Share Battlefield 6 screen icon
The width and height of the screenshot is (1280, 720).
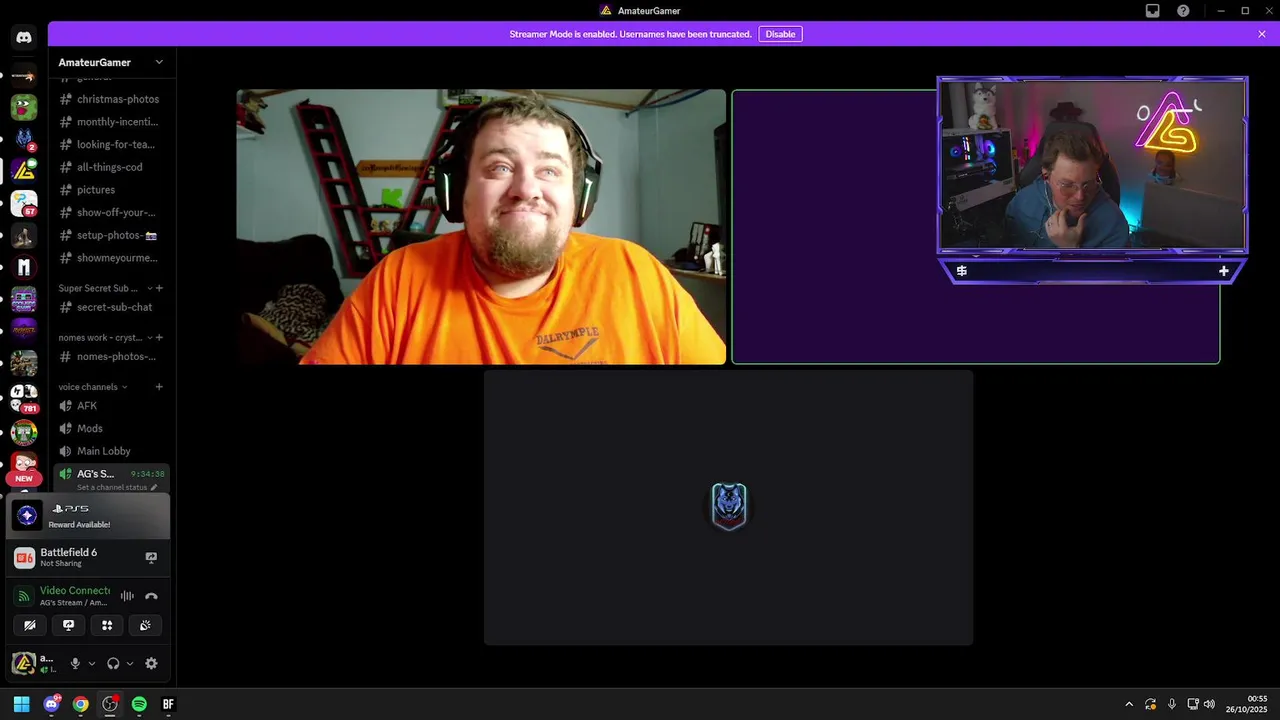tap(151, 557)
